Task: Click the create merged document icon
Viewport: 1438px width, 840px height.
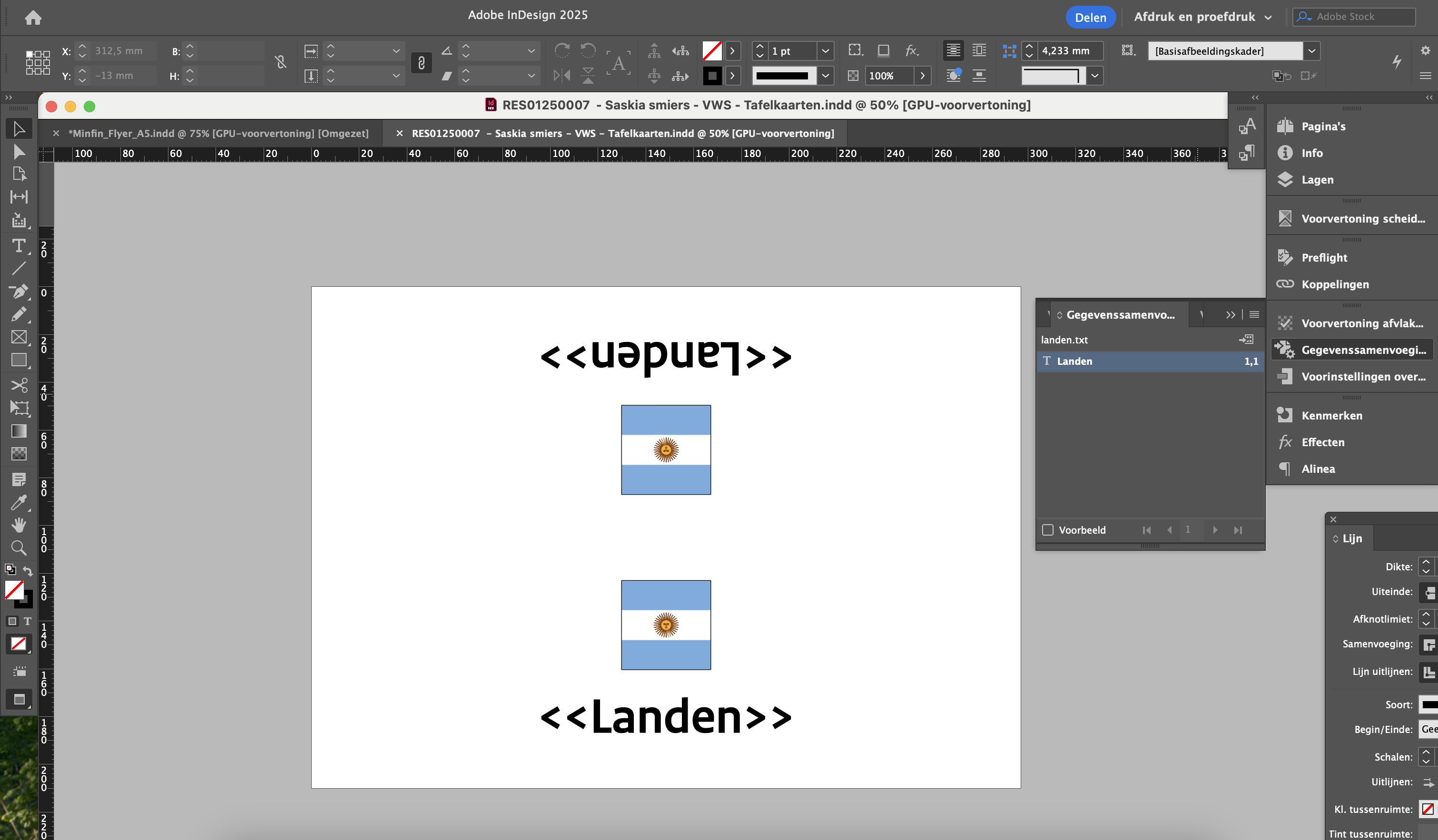Action: (x=1246, y=339)
